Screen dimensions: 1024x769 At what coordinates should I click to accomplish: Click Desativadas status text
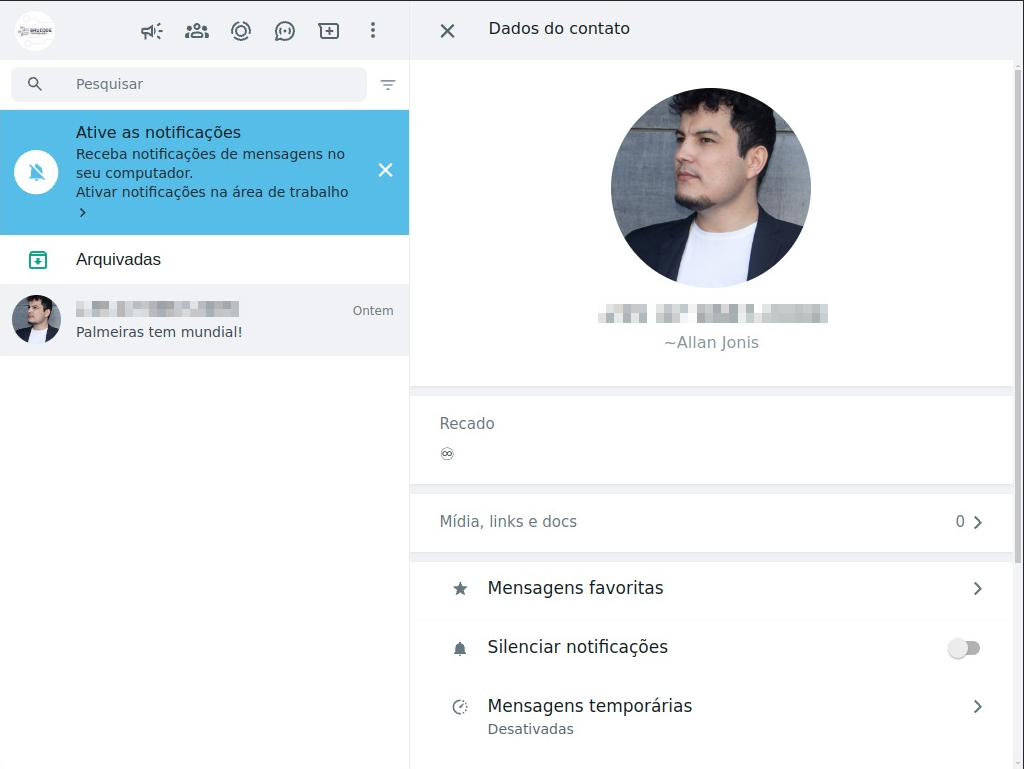(530, 729)
